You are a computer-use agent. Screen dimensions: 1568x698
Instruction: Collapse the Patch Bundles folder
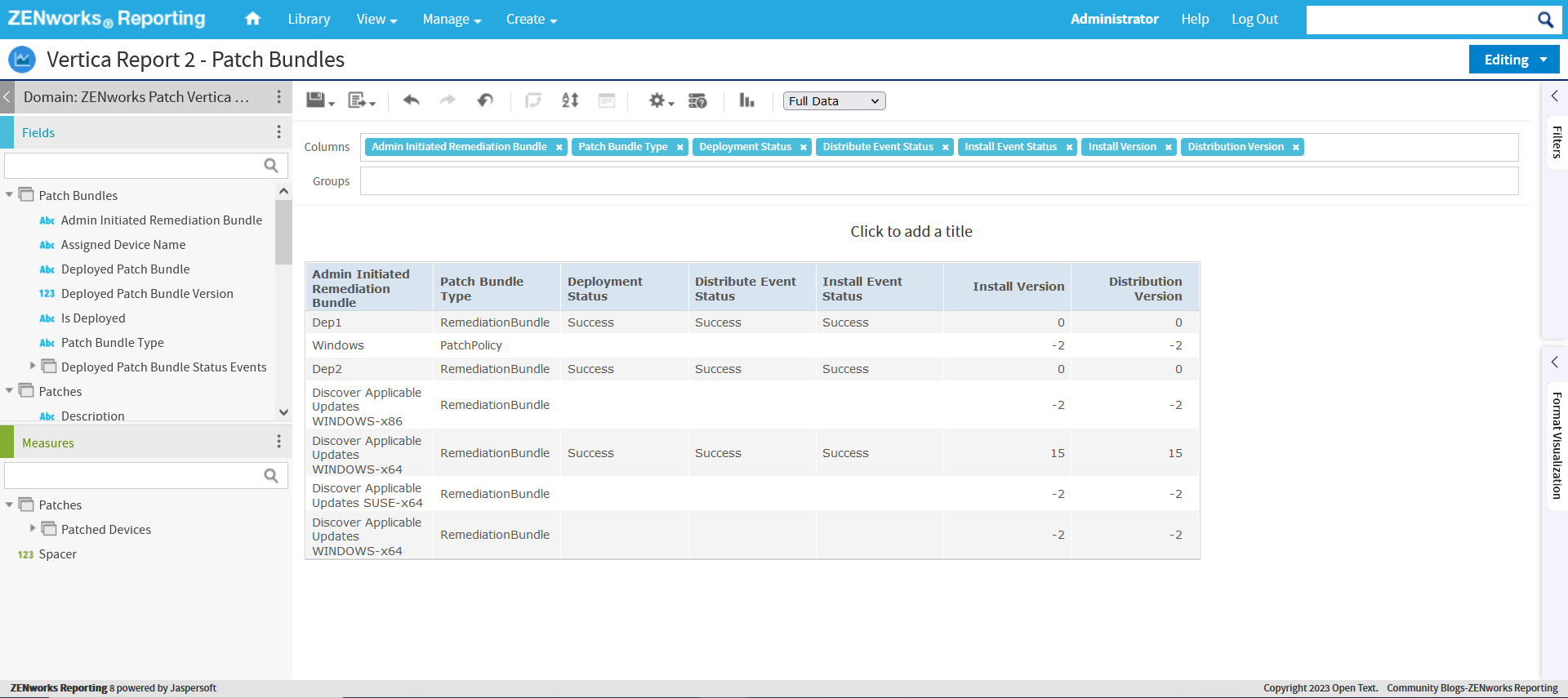point(10,195)
